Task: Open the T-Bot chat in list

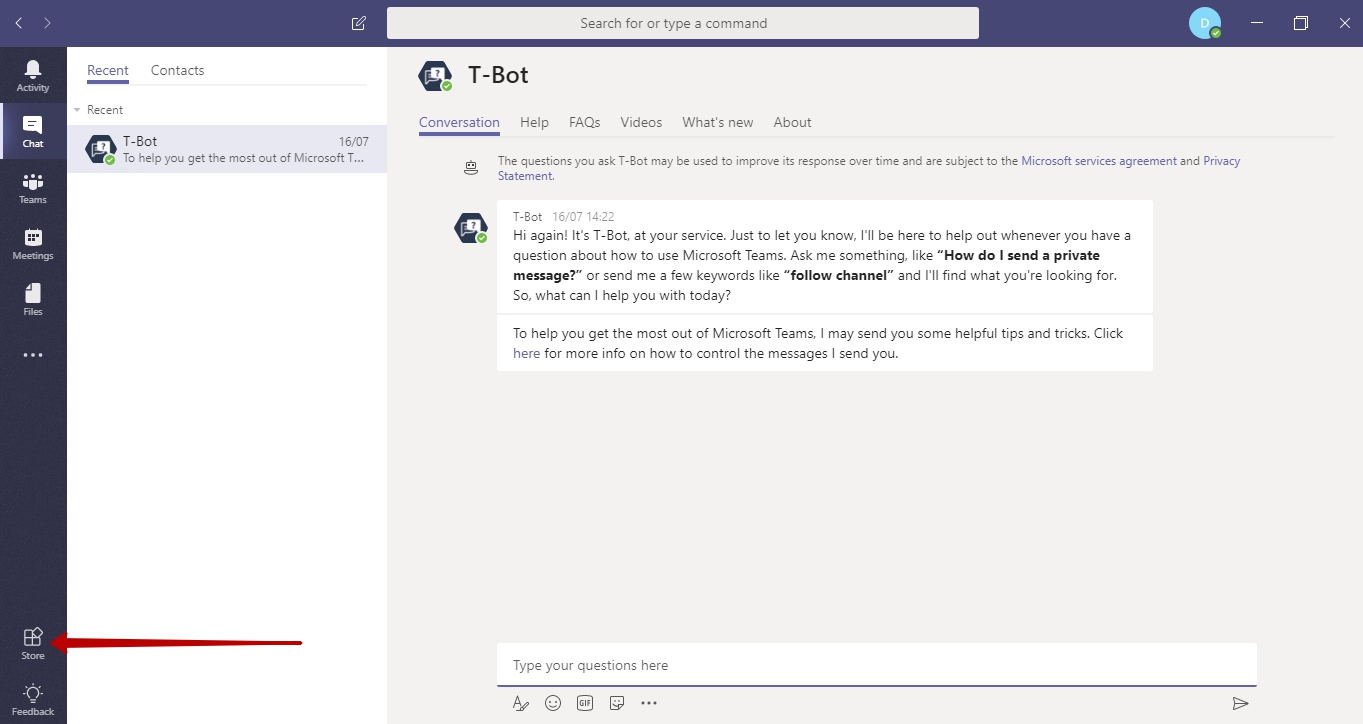Action: point(227,149)
